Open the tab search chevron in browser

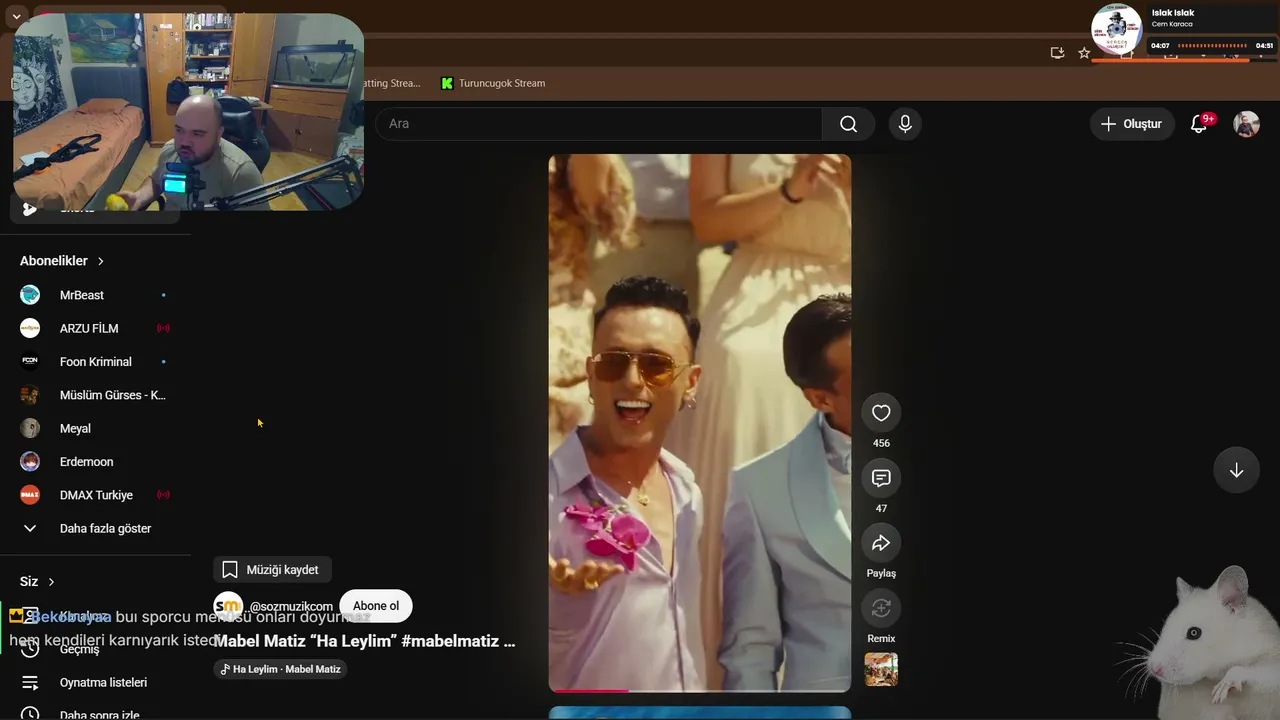pyautogui.click(x=16, y=17)
